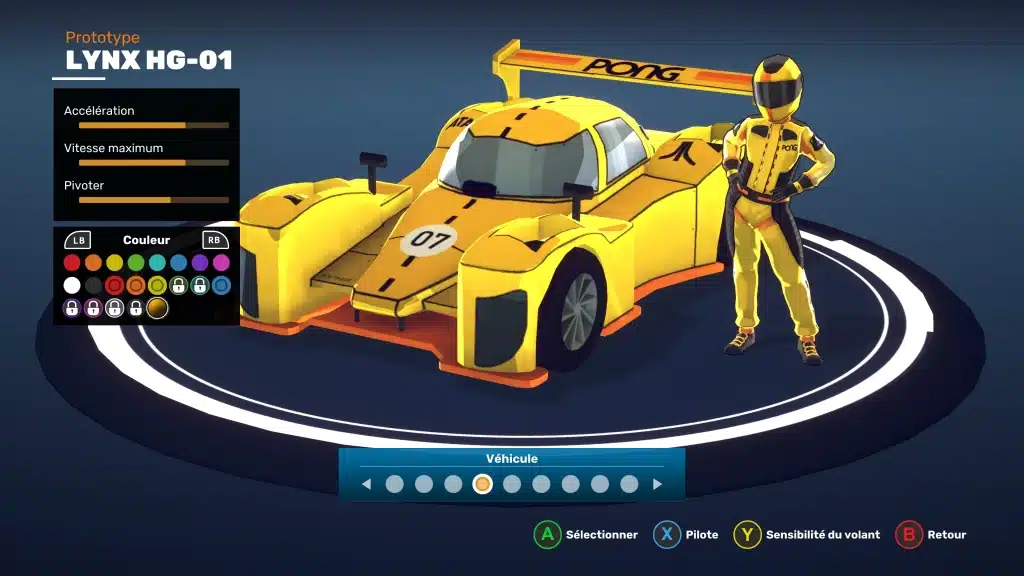The image size is (1024, 576).
Task: Select the highlighted orange vehicle dot
Action: [482, 484]
